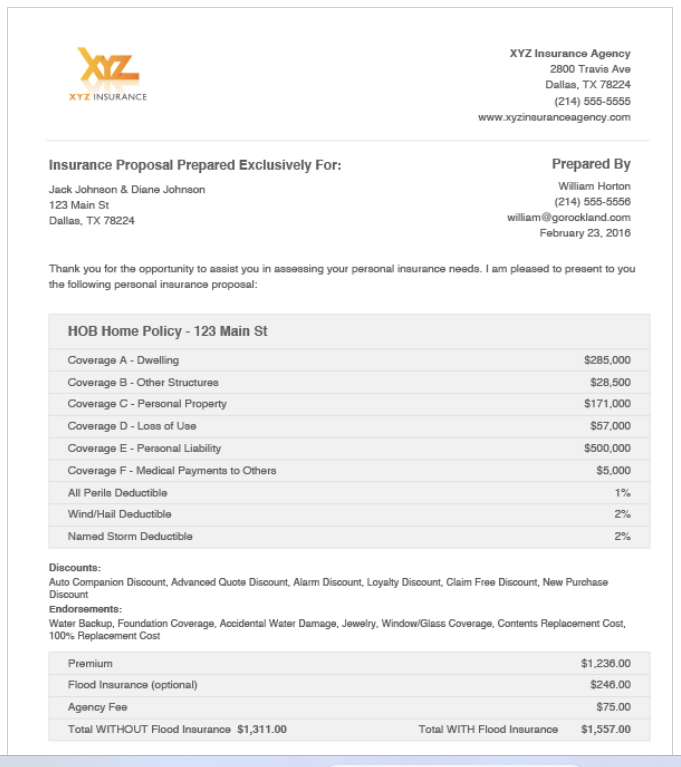681x767 pixels.
Task: Click the Coverage F - Medical Payments row
Action: coord(349,471)
